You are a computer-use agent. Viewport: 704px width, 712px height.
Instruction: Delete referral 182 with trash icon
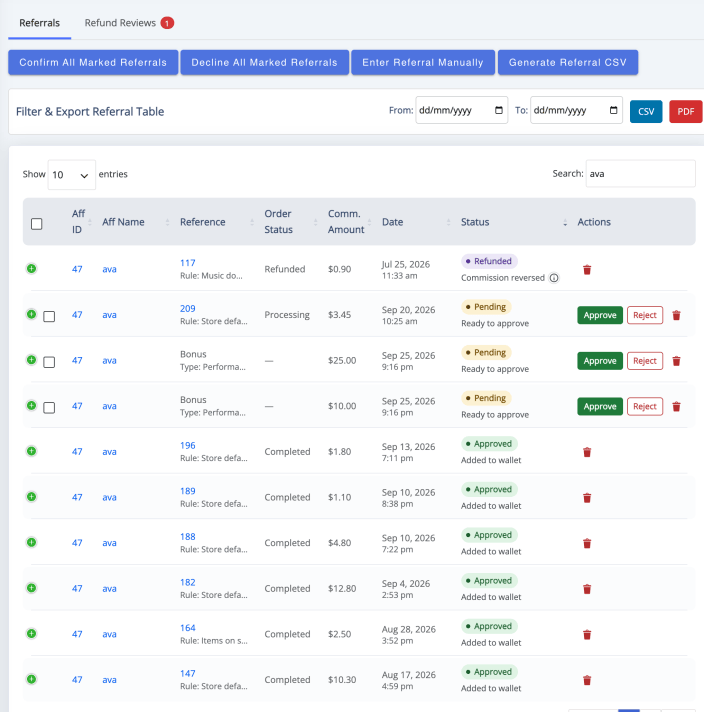(x=587, y=589)
